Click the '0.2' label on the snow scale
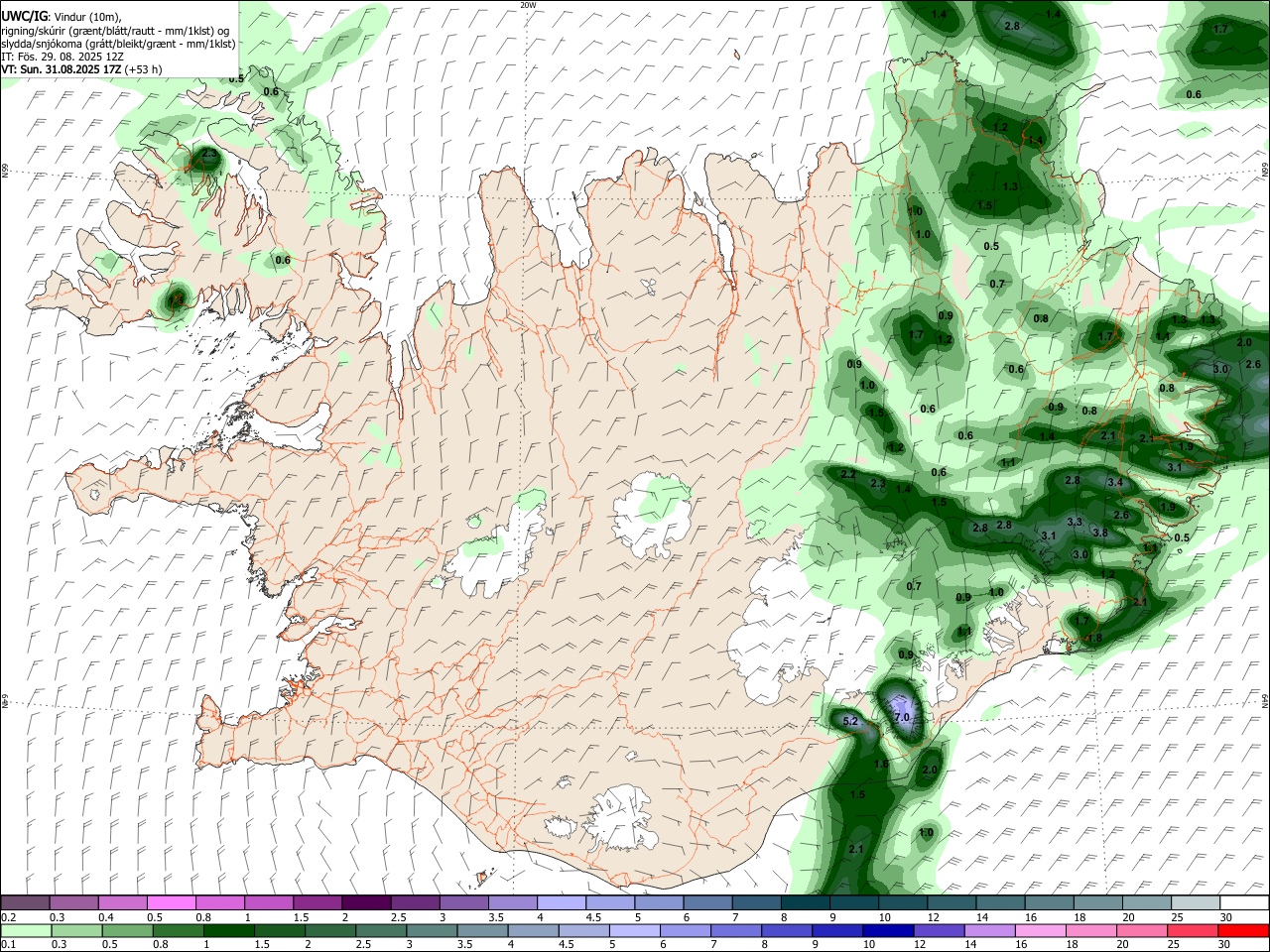The width and height of the screenshot is (1270, 952). pos(9,917)
